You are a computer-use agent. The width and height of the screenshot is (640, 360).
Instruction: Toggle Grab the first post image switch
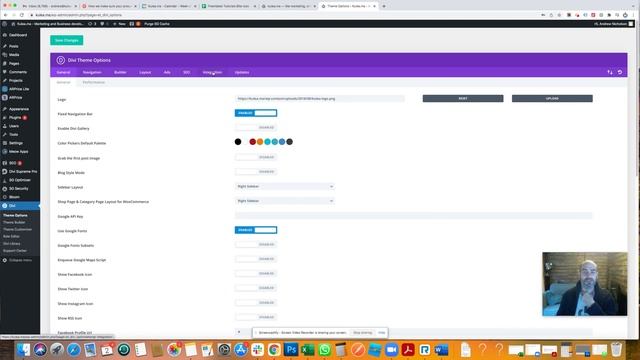[256, 157]
